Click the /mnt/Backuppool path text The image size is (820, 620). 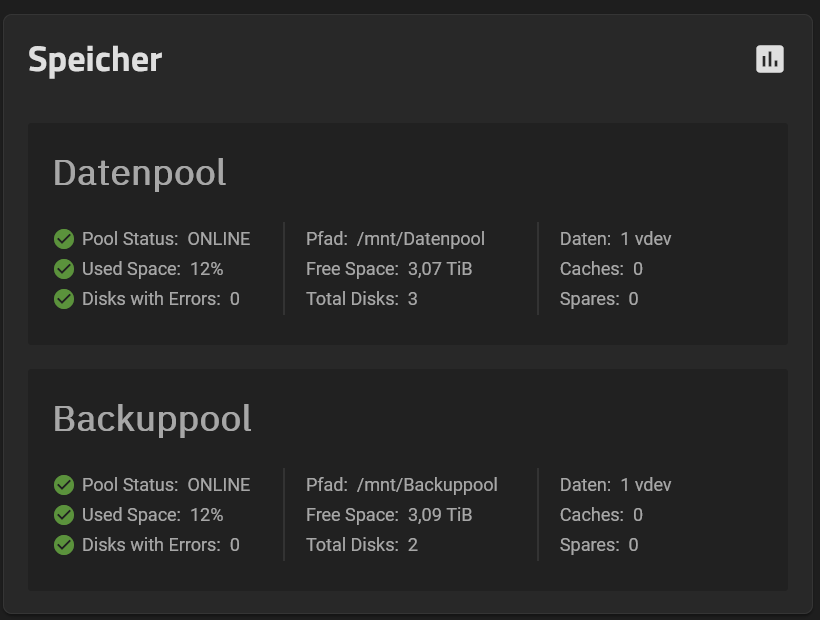click(x=427, y=485)
